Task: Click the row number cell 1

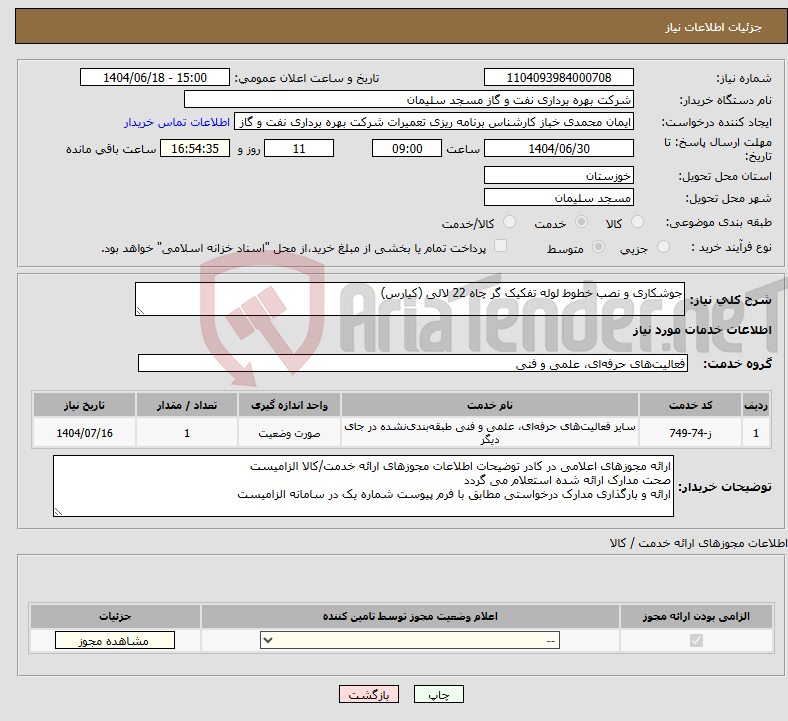Action: coord(756,433)
